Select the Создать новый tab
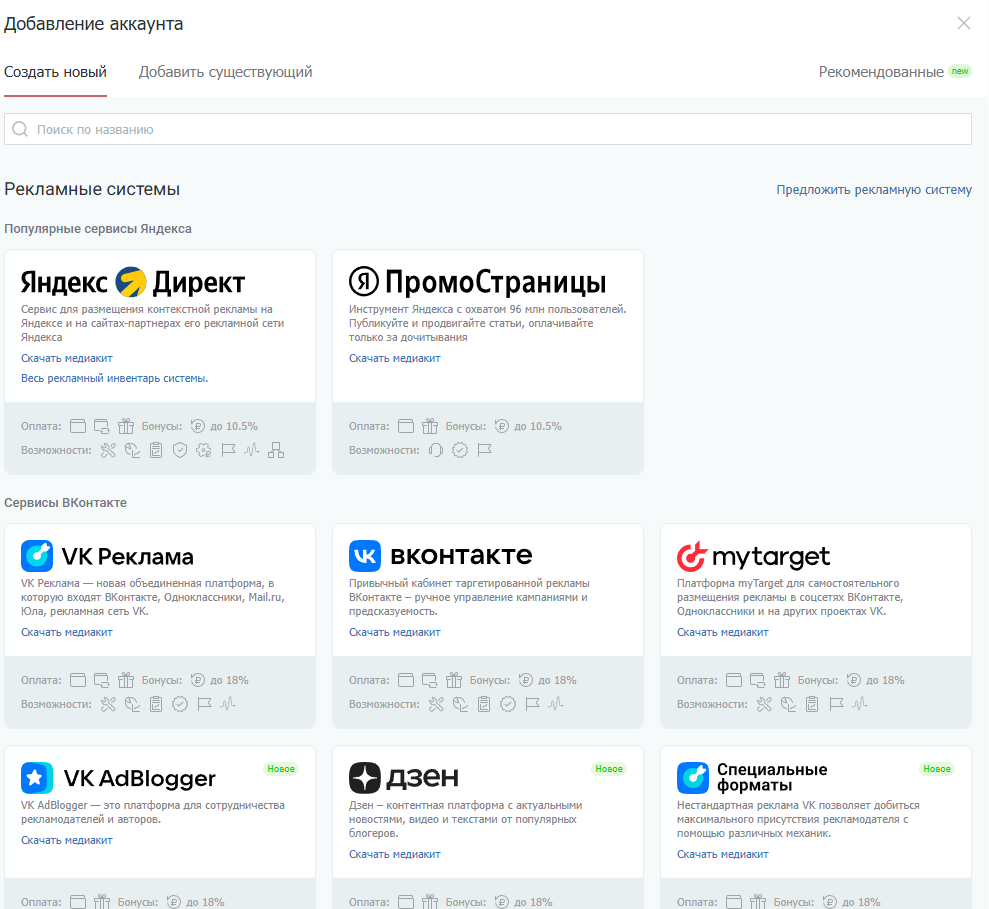The height and width of the screenshot is (909, 989). coord(55,72)
